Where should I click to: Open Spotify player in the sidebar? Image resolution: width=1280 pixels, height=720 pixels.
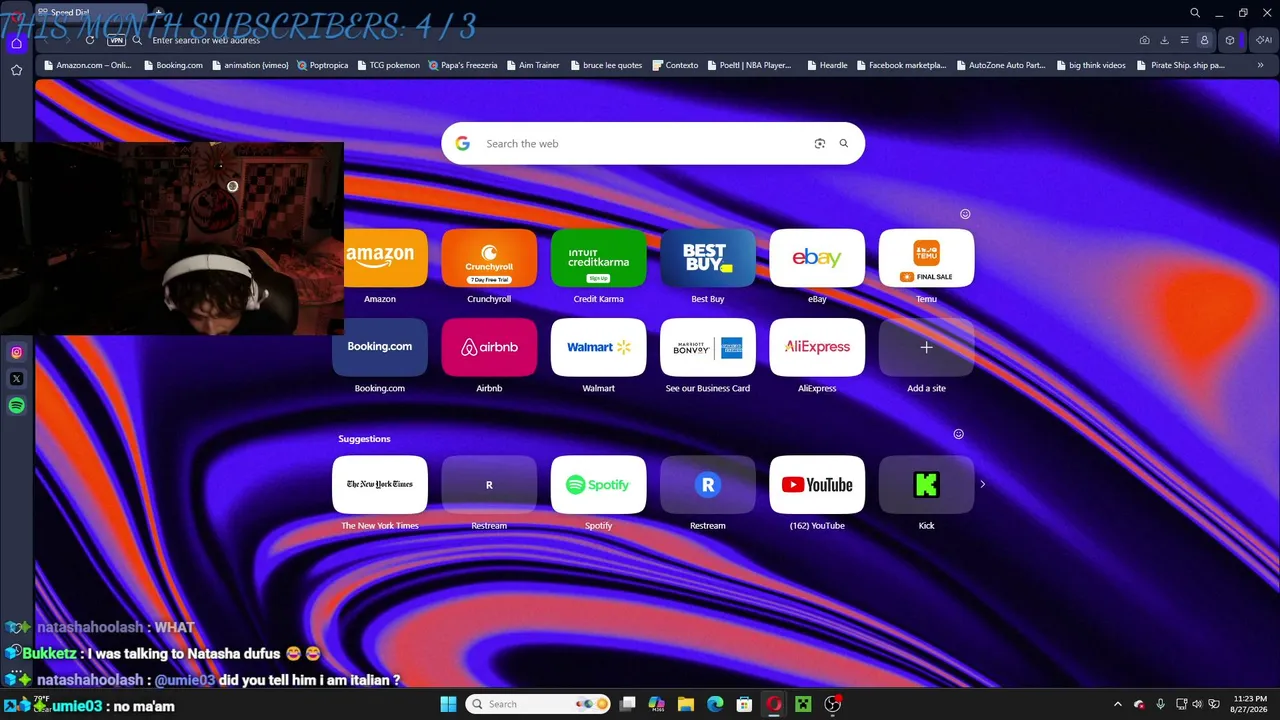point(16,406)
